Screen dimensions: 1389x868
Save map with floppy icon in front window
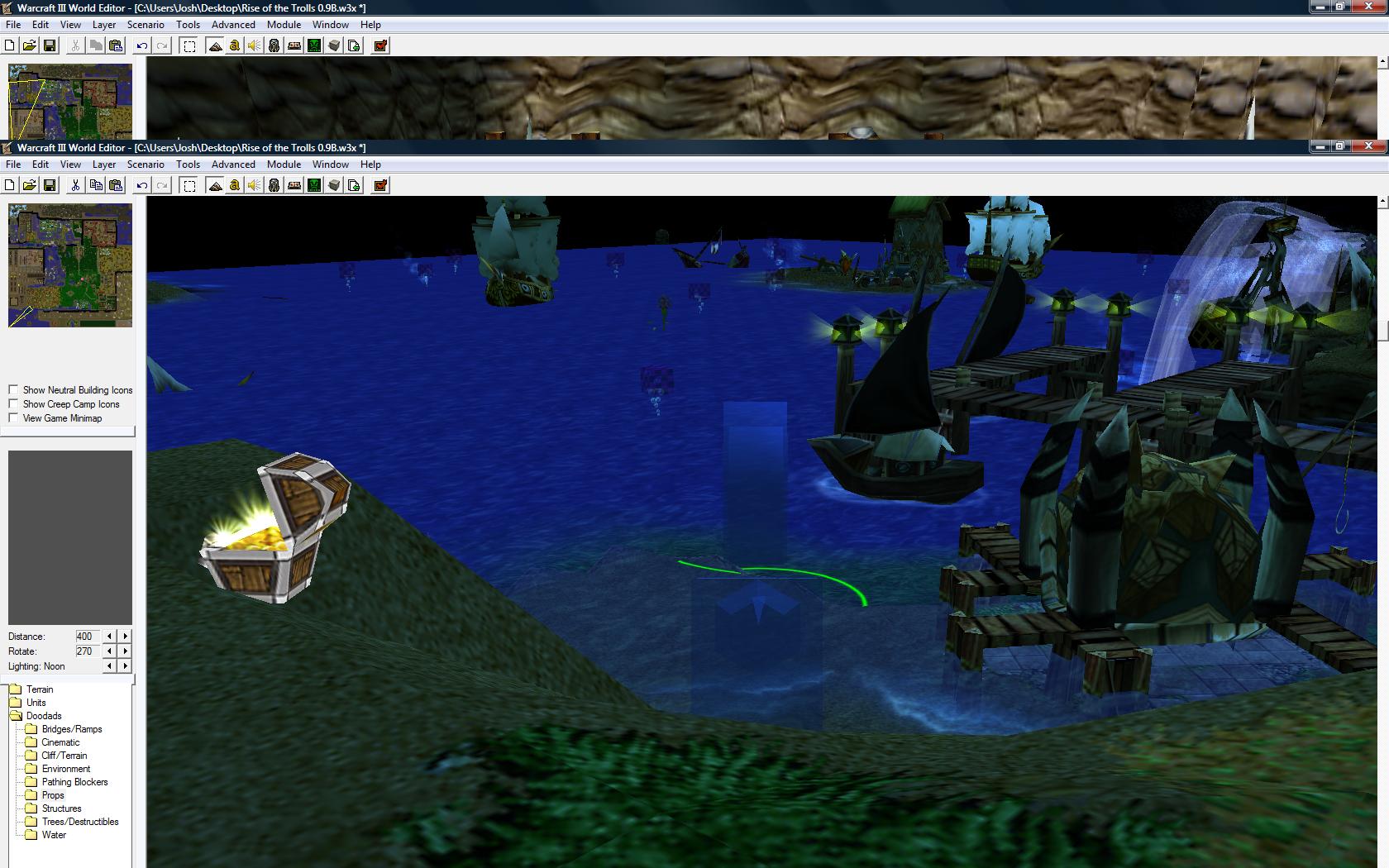point(49,185)
